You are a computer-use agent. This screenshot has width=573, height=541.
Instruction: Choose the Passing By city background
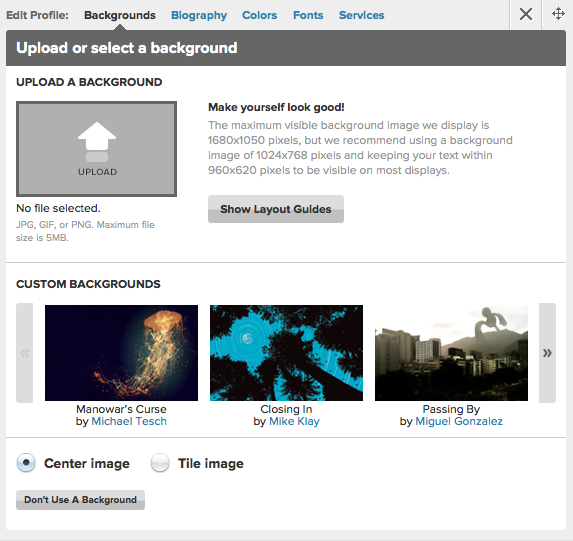(451, 353)
